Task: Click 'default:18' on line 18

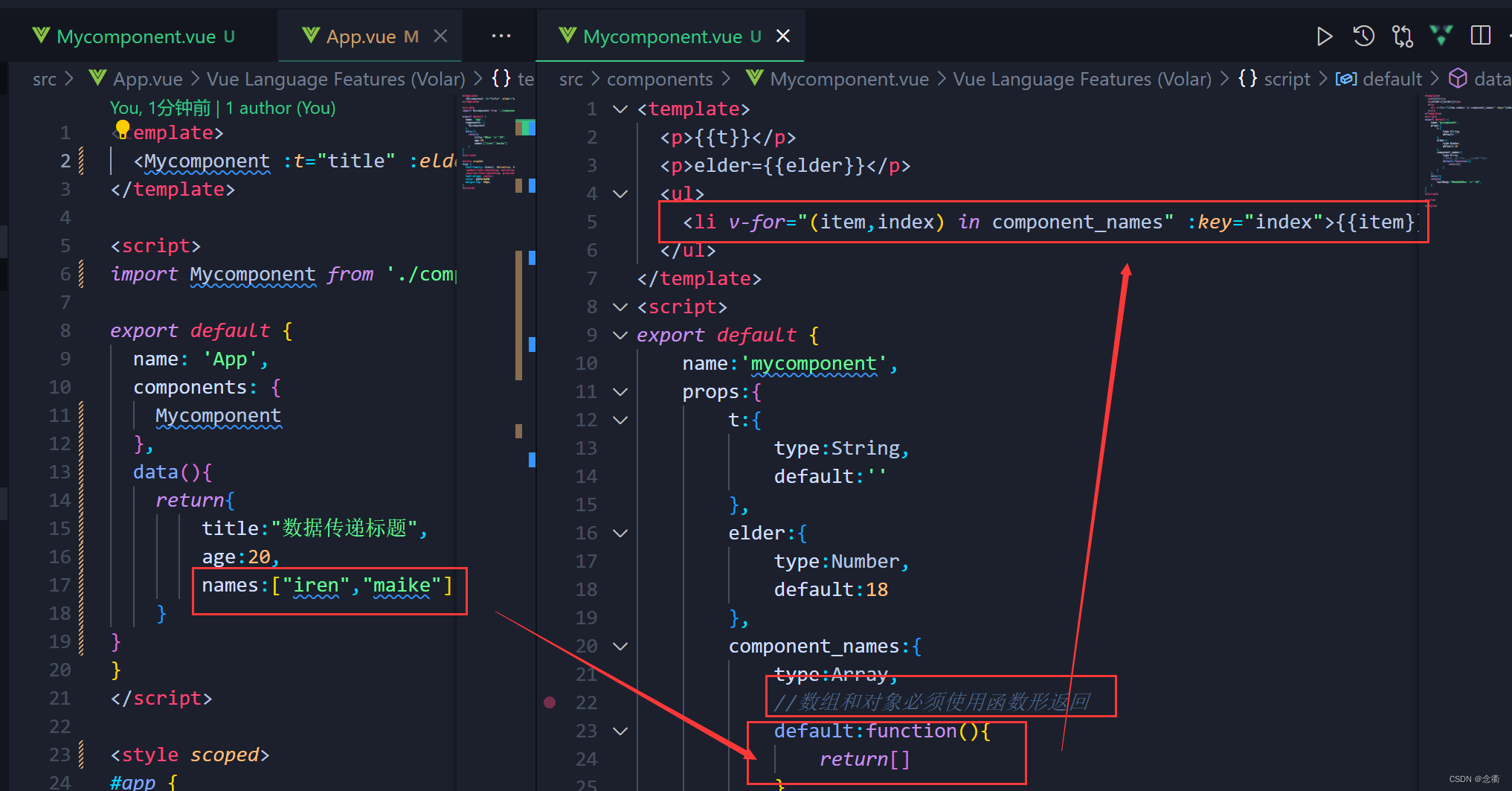Action: point(831,590)
